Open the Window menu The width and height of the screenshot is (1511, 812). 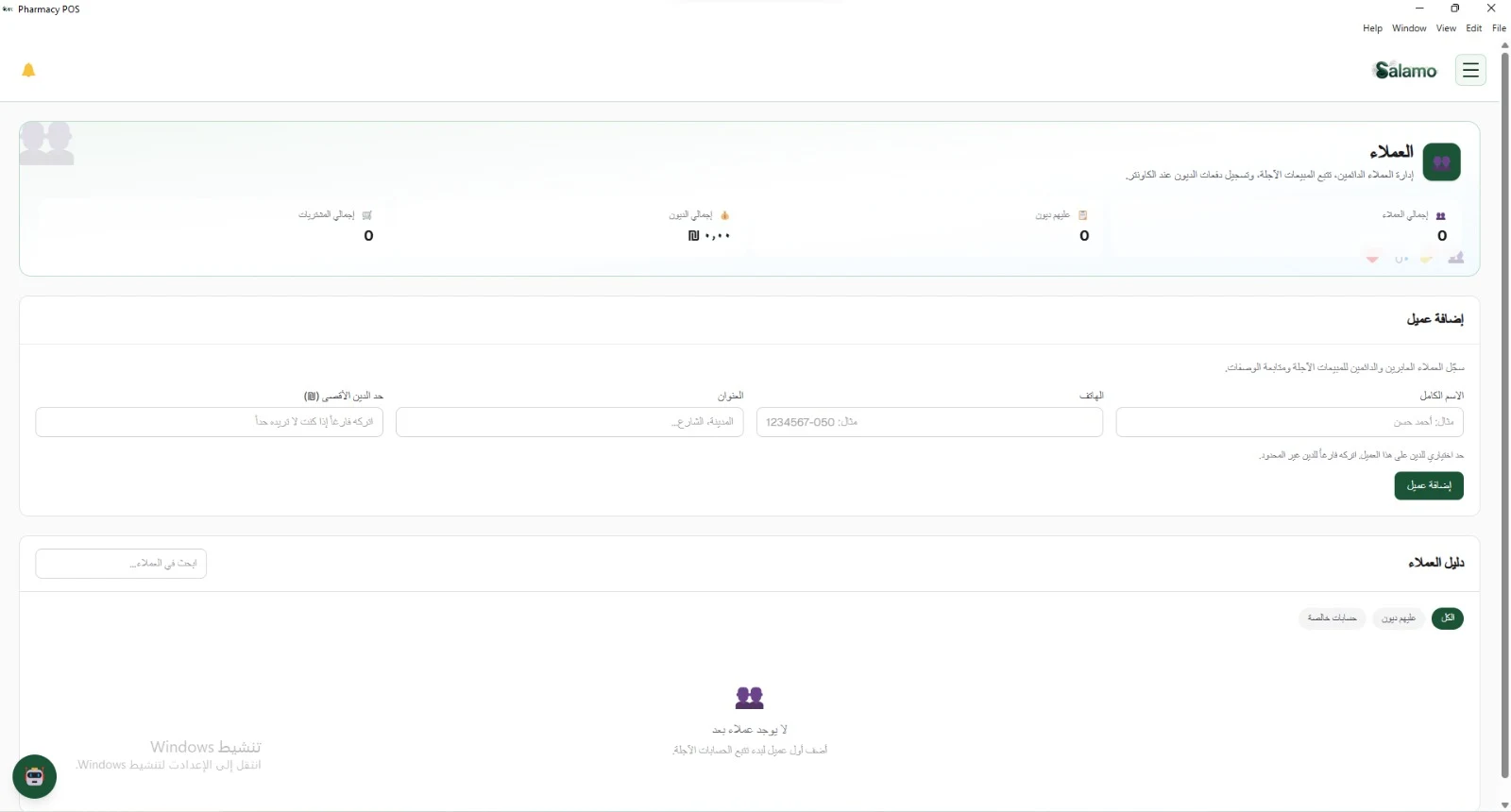1409,28
